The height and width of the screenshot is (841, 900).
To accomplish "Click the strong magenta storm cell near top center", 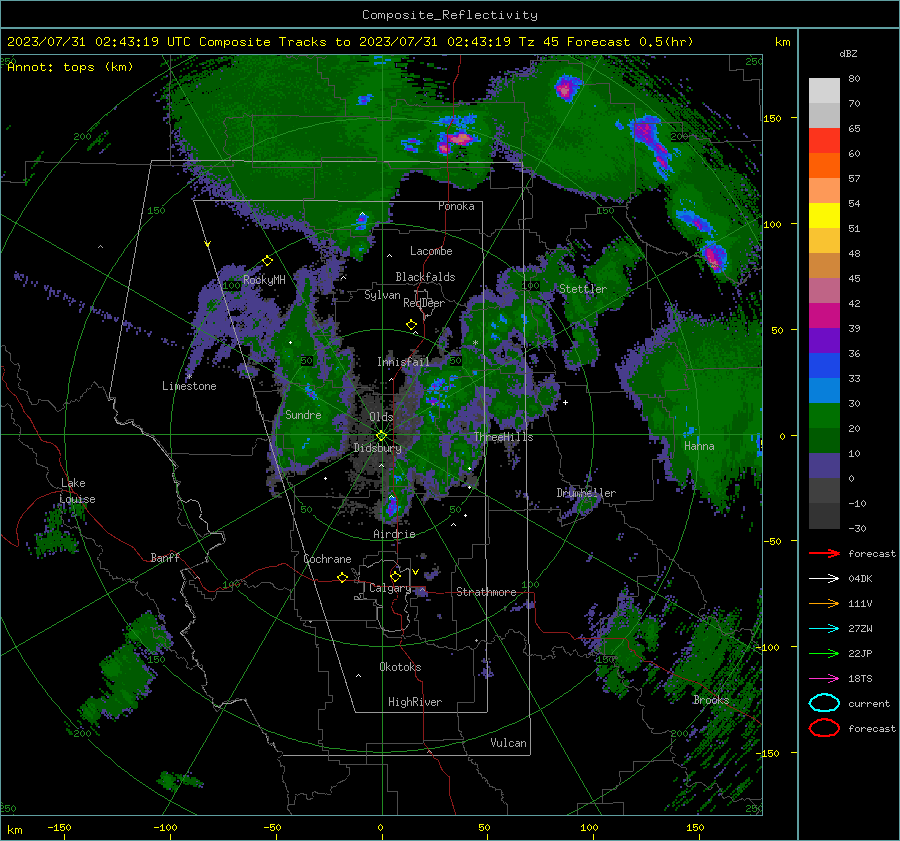I will click(x=460, y=138).
